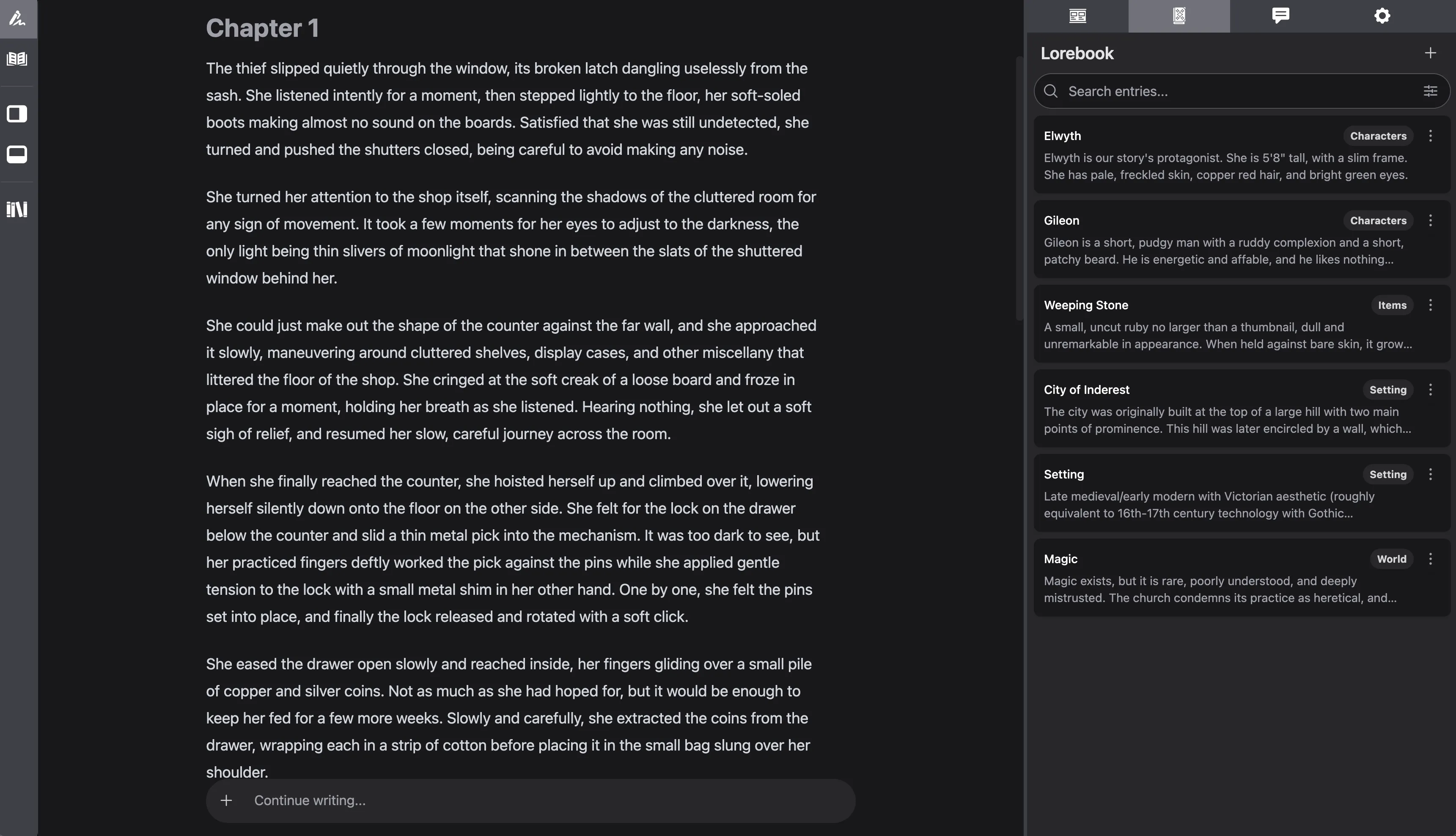Open the stories book icon
Viewport: 1456px width, 836px height.
17,58
